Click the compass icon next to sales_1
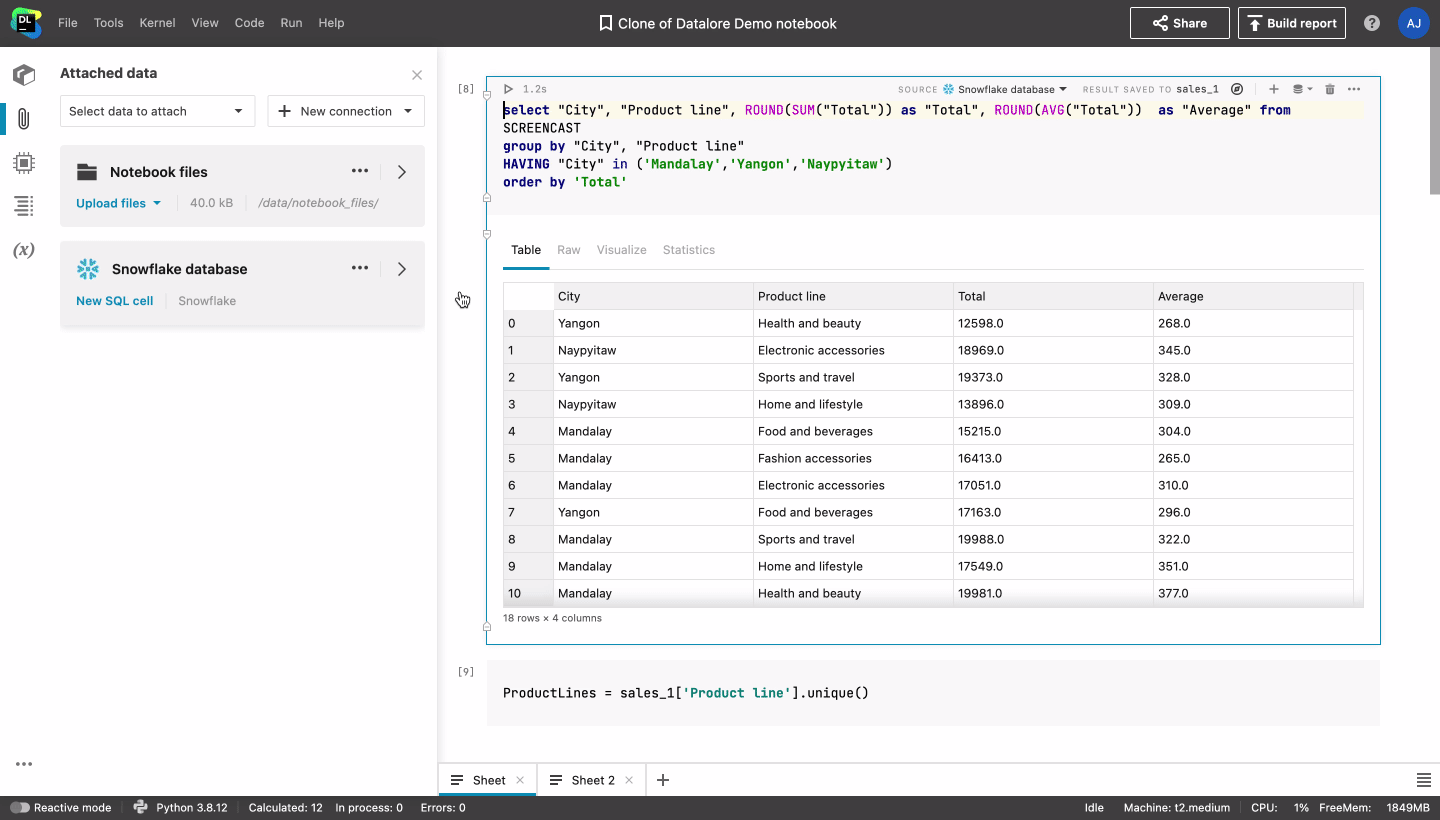Viewport: 1440px width, 820px height. point(1237,89)
